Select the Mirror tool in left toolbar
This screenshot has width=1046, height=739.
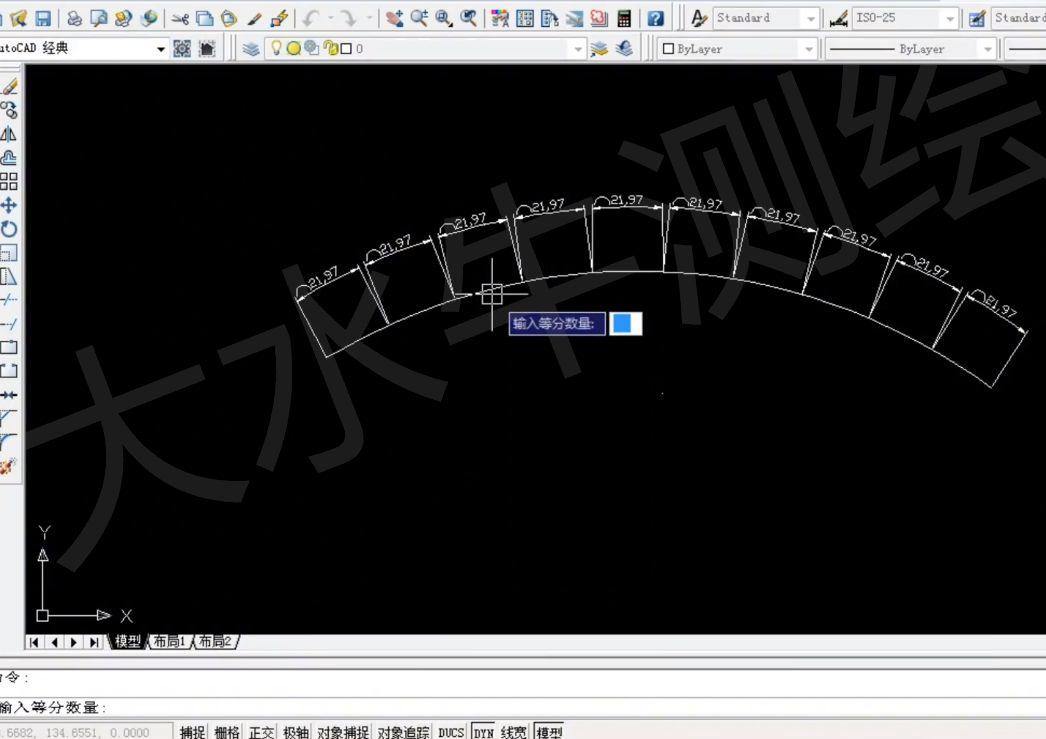9,134
